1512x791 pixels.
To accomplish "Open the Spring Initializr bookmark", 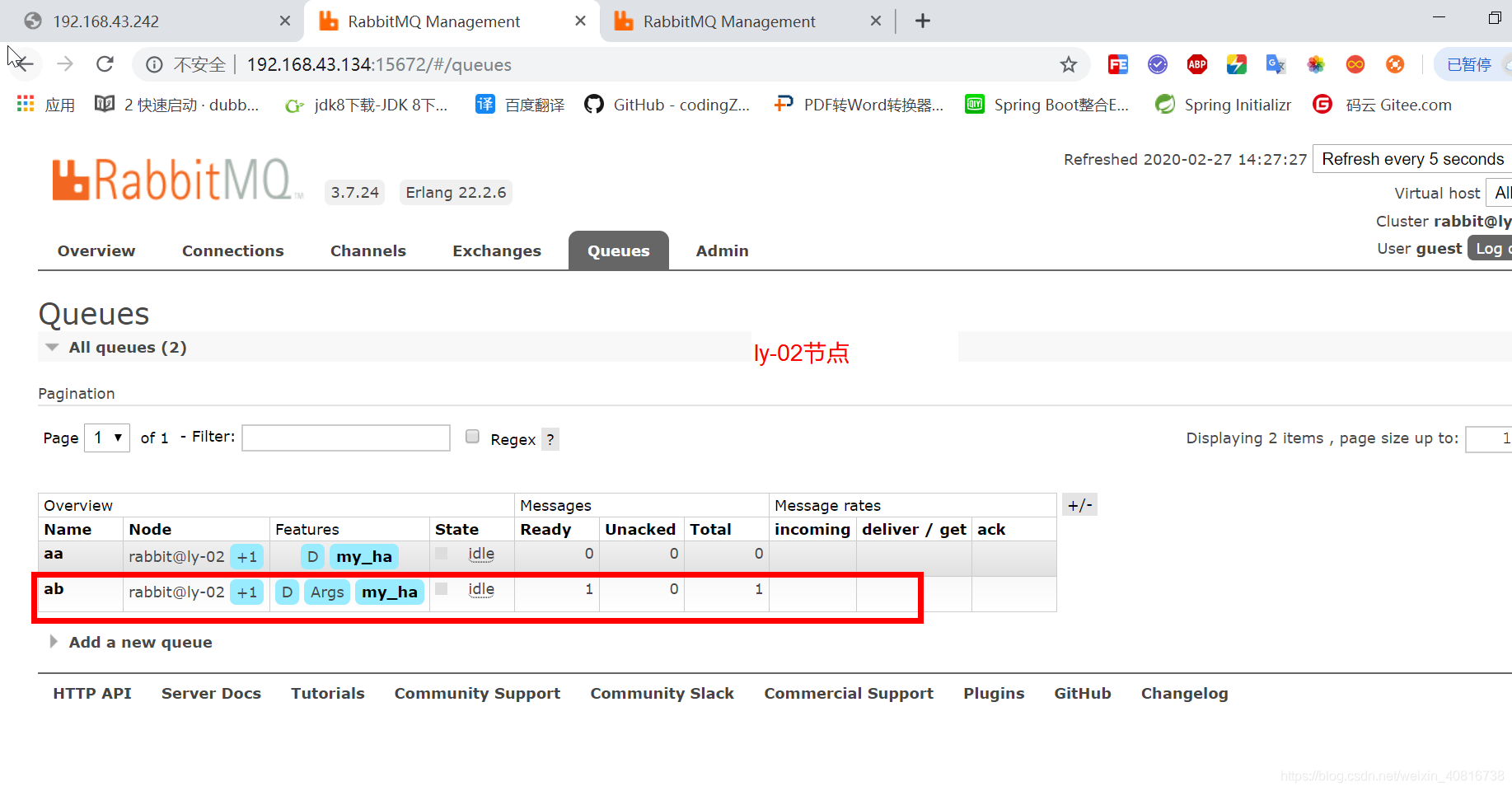I will (1224, 105).
